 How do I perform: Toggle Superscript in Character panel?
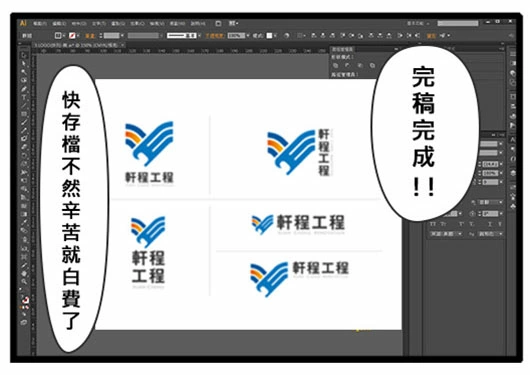(461, 224)
